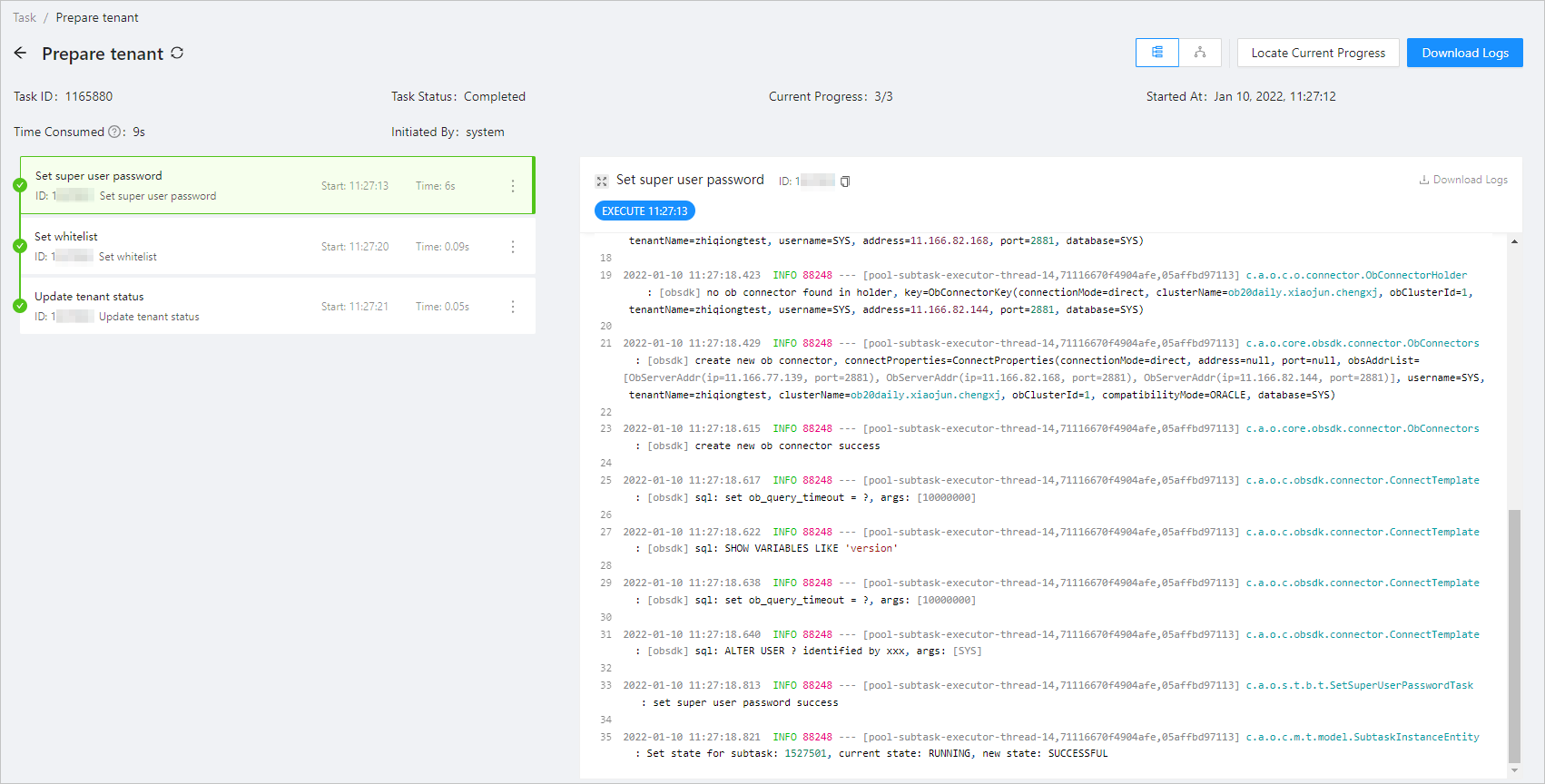Screen dimensions: 1545x784
Task: Click the green check icon for Set super user password
Action: point(20,185)
